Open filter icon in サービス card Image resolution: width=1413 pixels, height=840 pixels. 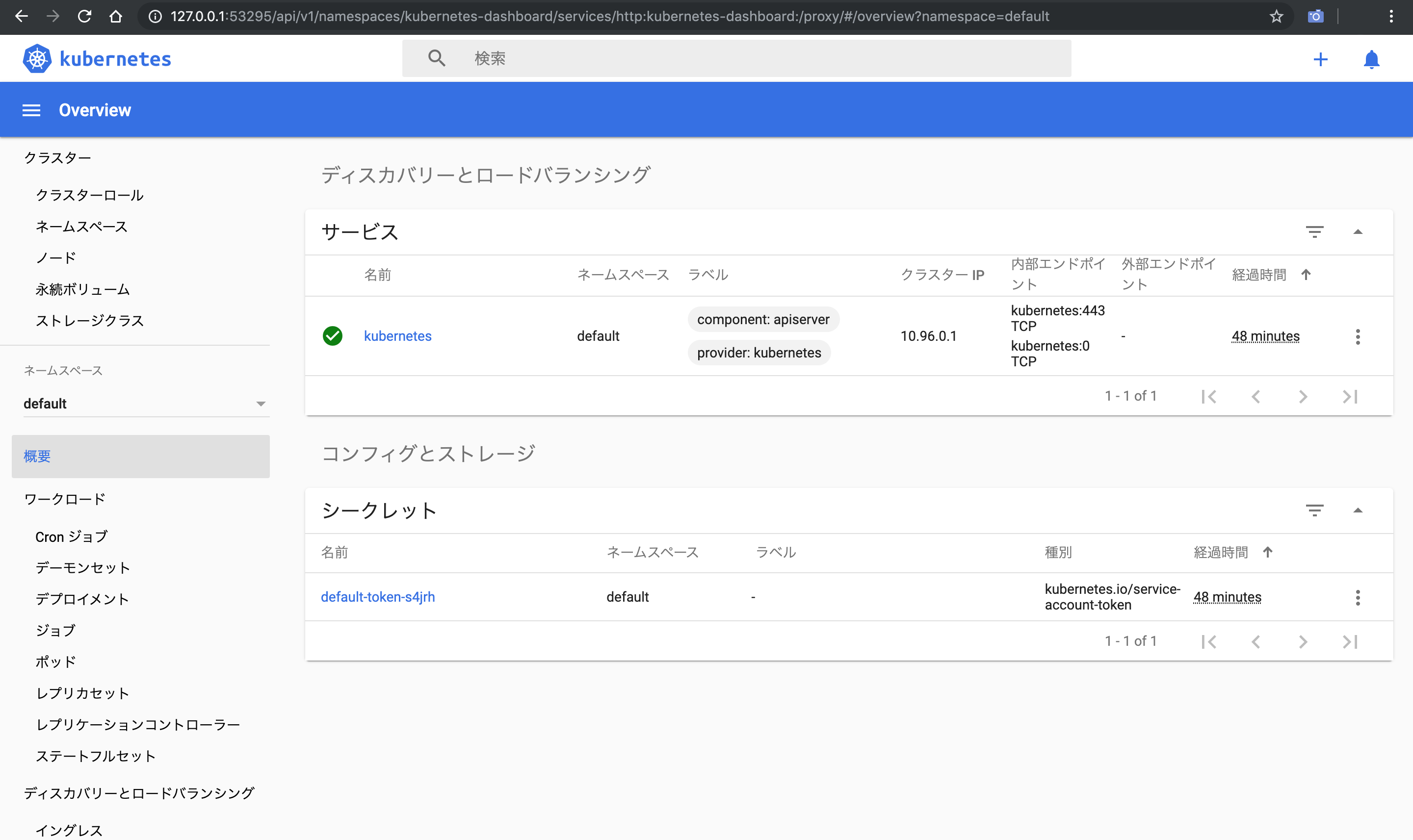tap(1314, 231)
